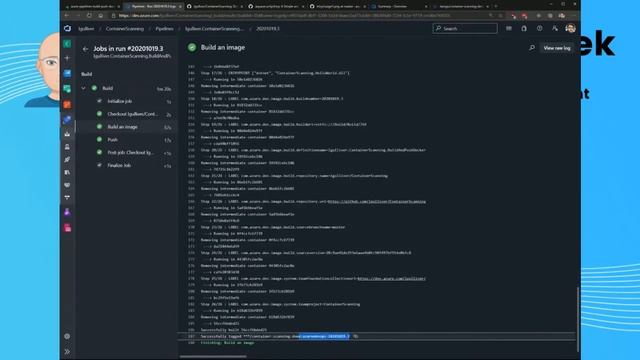Focus the header Search field

pyautogui.click(x=465, y=29)
